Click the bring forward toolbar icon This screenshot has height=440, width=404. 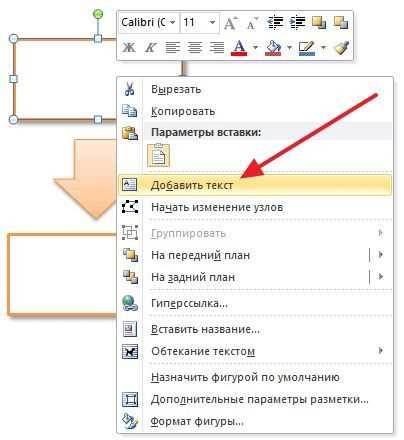tap(319, 23)
